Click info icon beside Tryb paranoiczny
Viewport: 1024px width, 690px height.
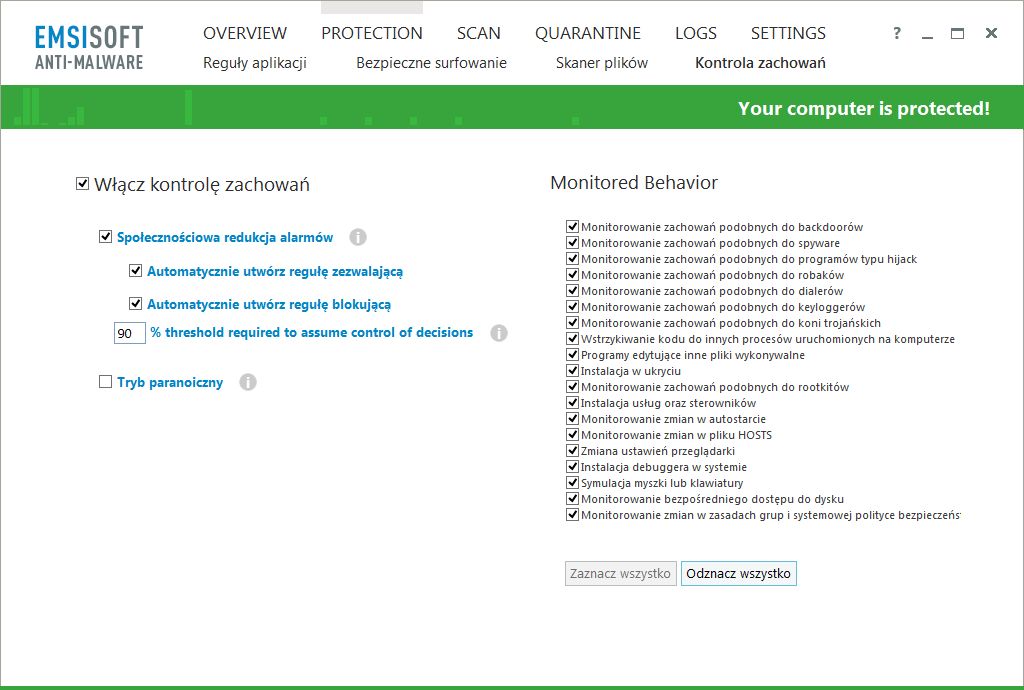click(x=248, y=382)
